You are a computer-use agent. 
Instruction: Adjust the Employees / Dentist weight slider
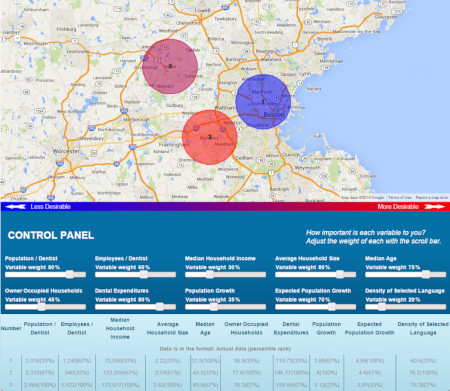144,274
